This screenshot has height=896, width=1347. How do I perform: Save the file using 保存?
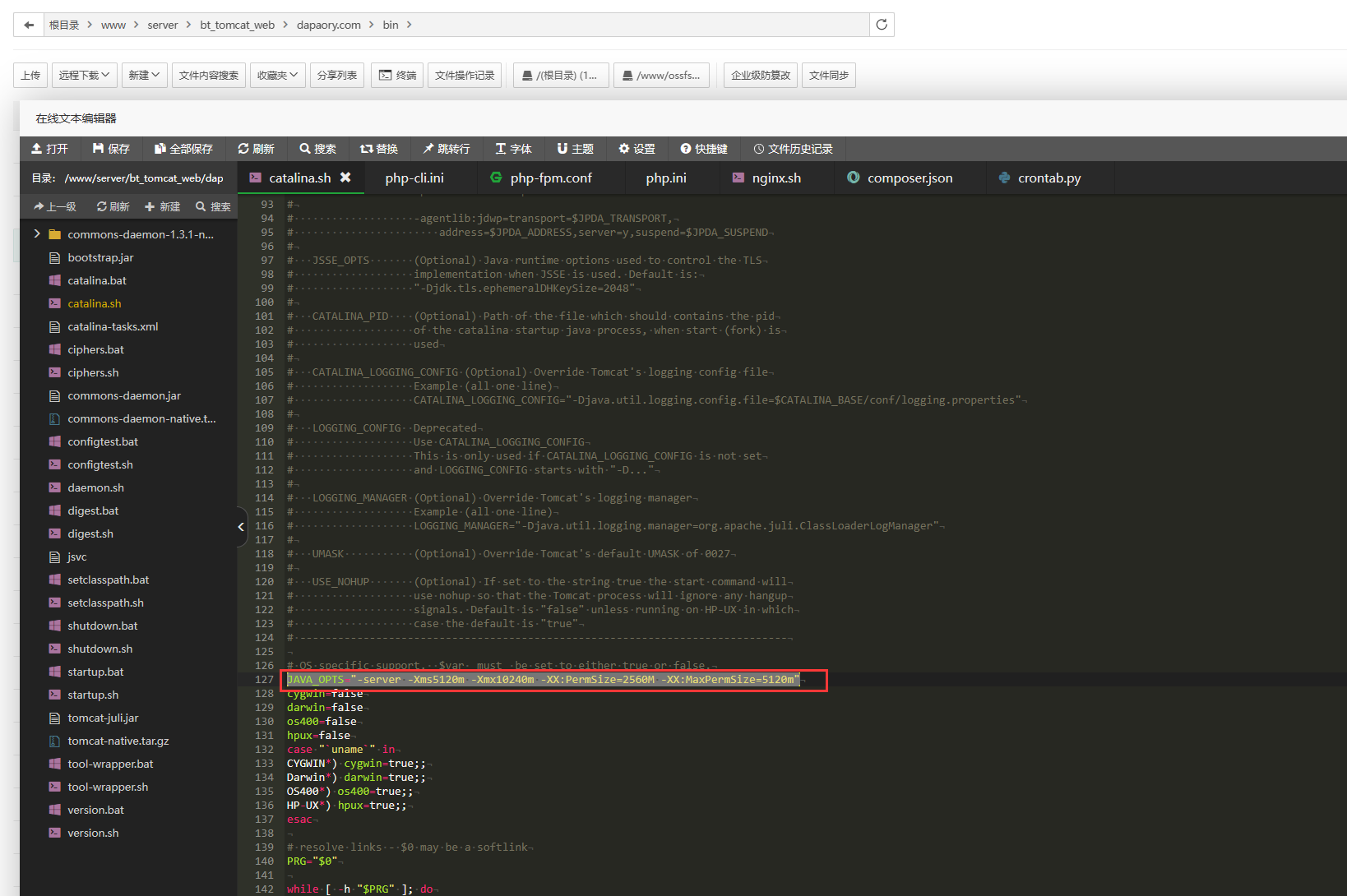click(111, 149)
